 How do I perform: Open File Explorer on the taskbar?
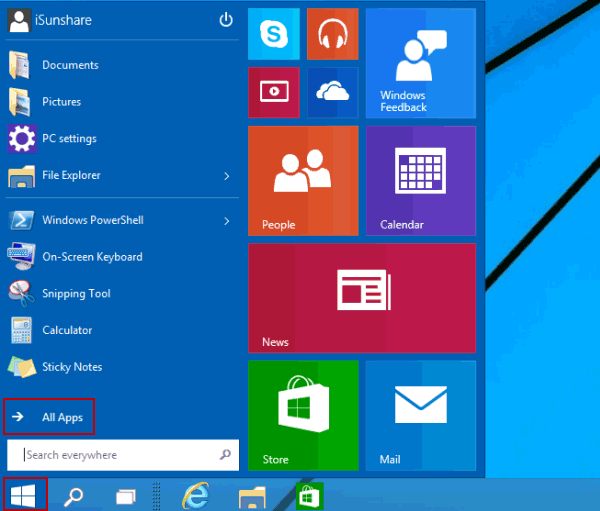[252, 497]
